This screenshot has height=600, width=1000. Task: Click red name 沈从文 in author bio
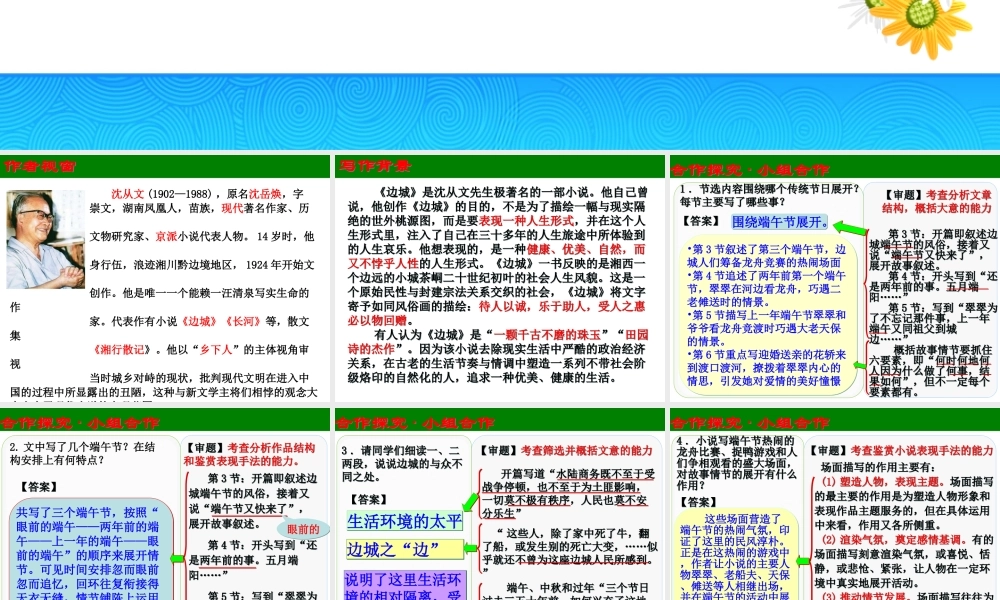coord(128,194)
